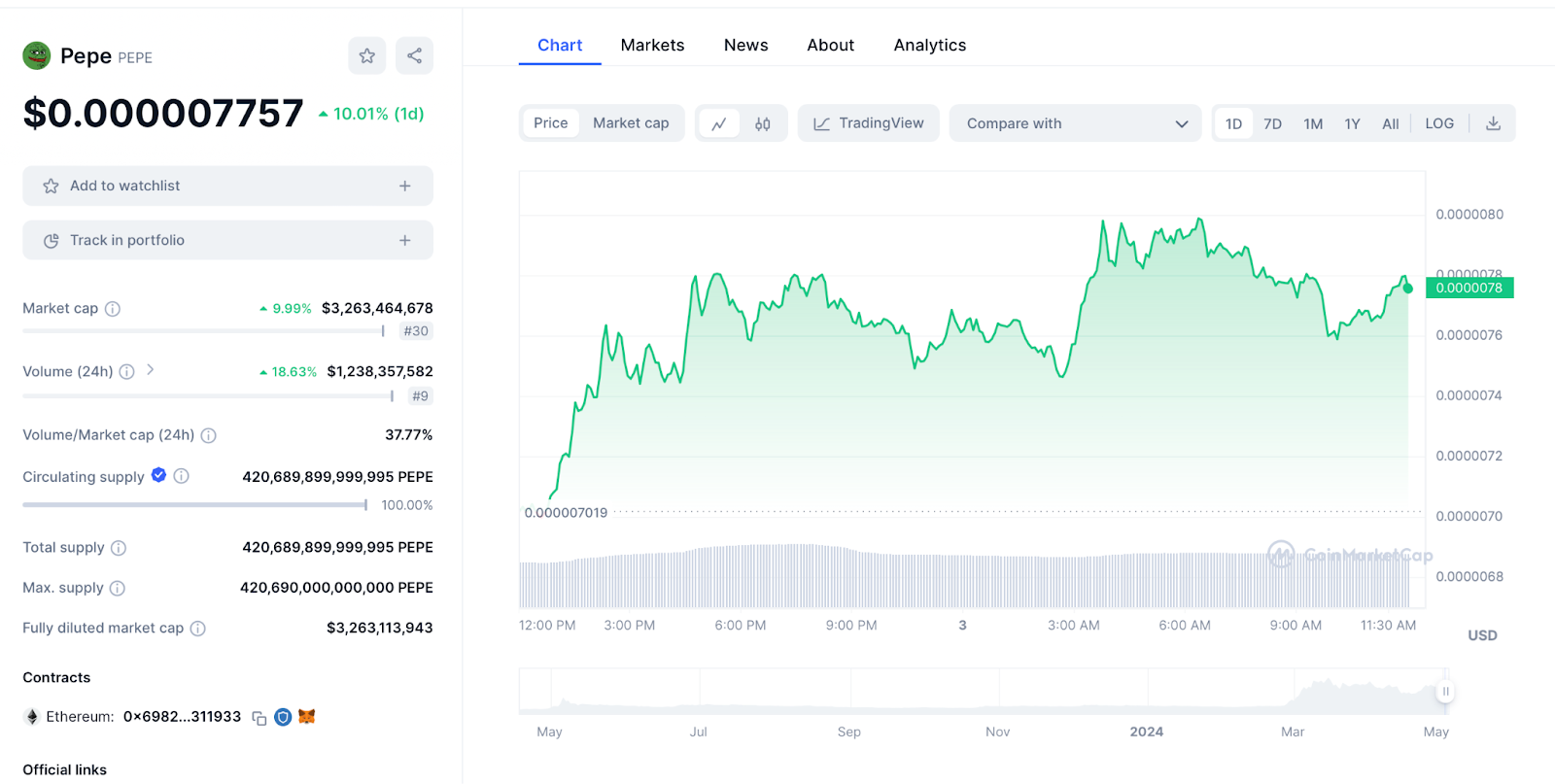Click the plus icon on Track in portfolio
This screenshot has height=784, width=1555.
click(405, 240)
